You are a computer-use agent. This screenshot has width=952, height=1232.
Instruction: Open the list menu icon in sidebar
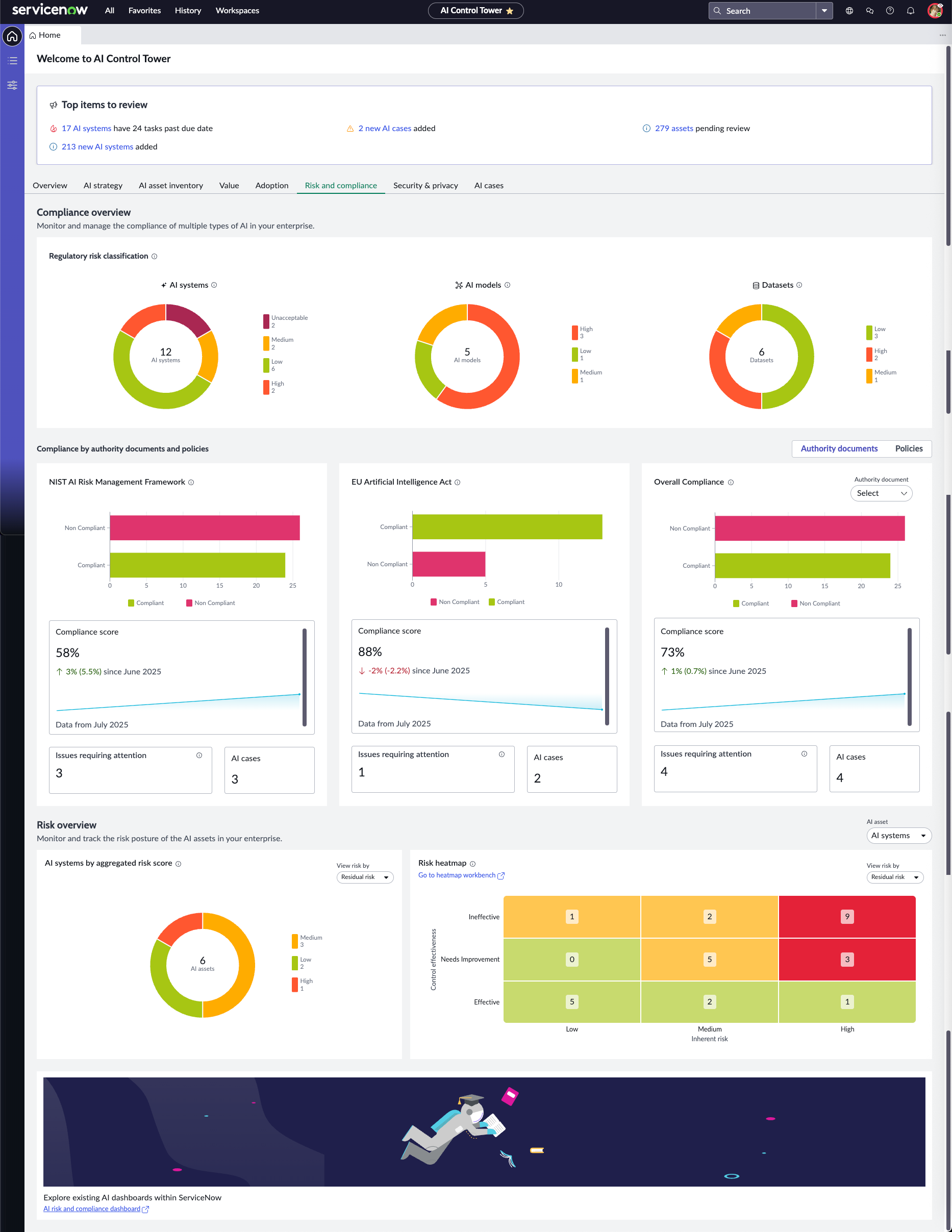coord(12,61)
